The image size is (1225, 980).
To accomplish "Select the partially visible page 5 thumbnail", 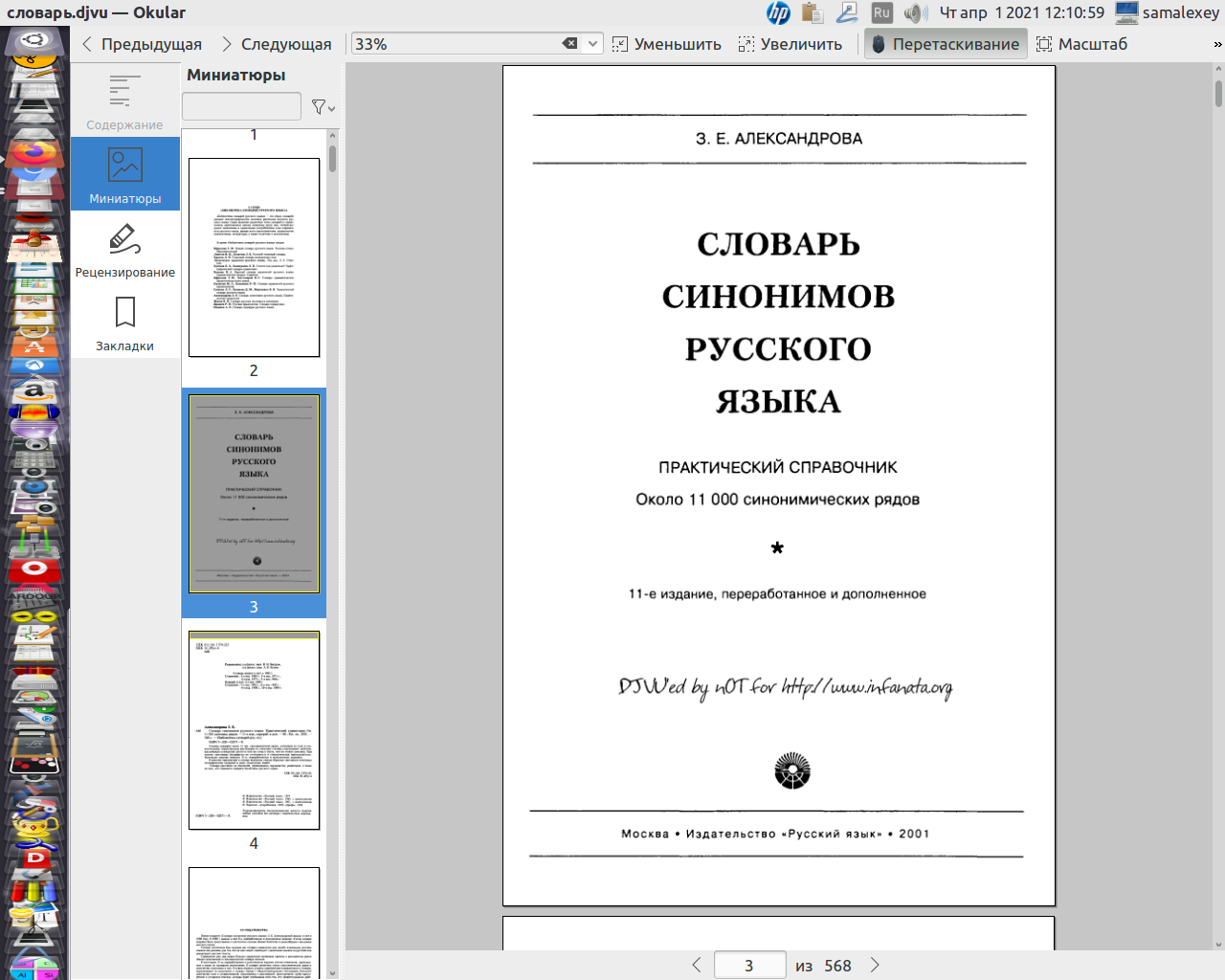I will [254, 923].
